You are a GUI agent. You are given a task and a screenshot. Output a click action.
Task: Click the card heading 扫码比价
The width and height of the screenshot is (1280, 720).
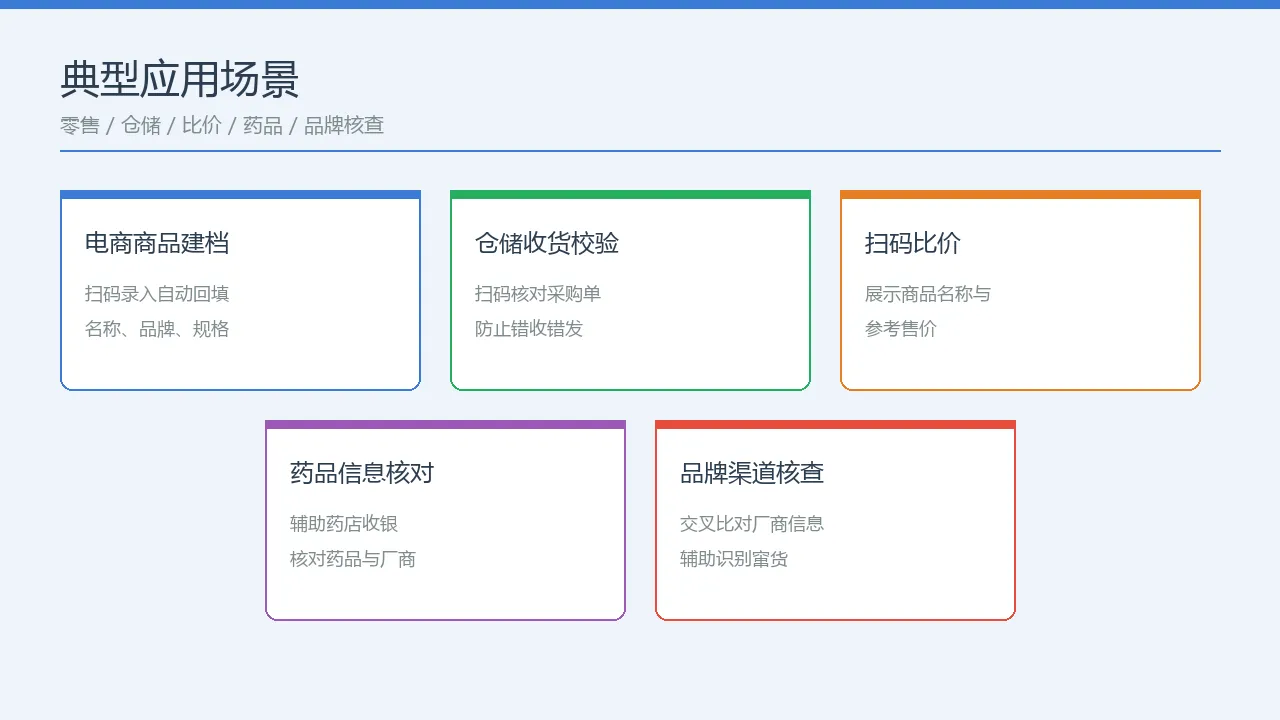[x=913, y=243]
